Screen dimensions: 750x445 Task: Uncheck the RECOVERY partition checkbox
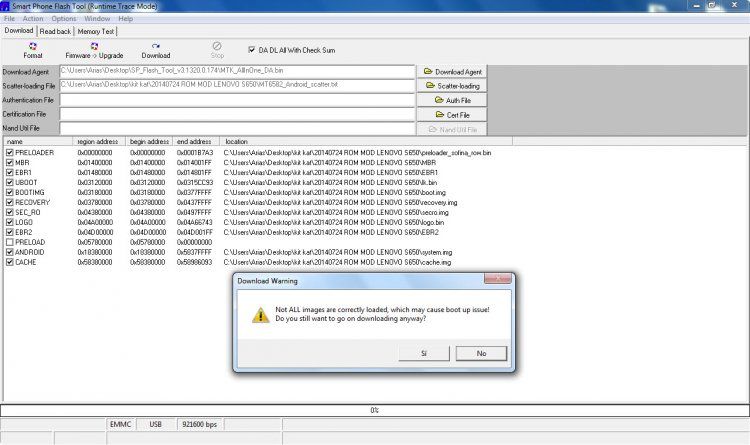(x=10, y=202)
